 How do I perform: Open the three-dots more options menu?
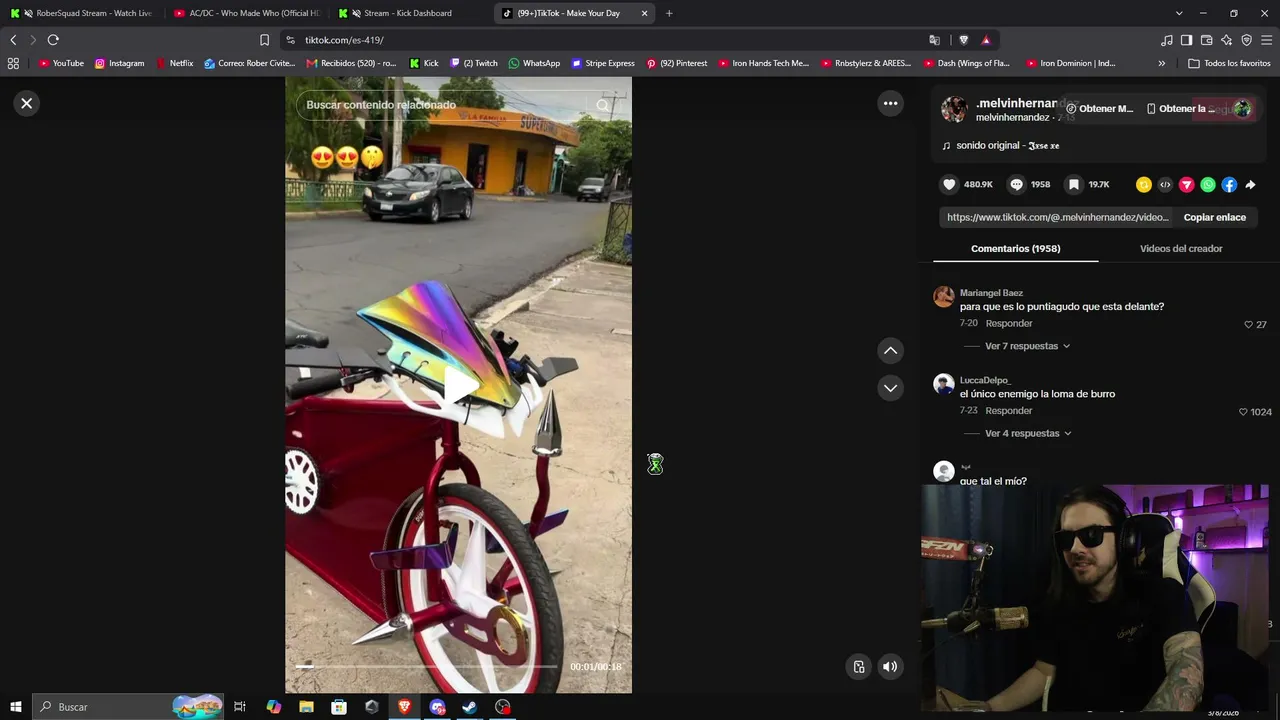tap(890, 103)
